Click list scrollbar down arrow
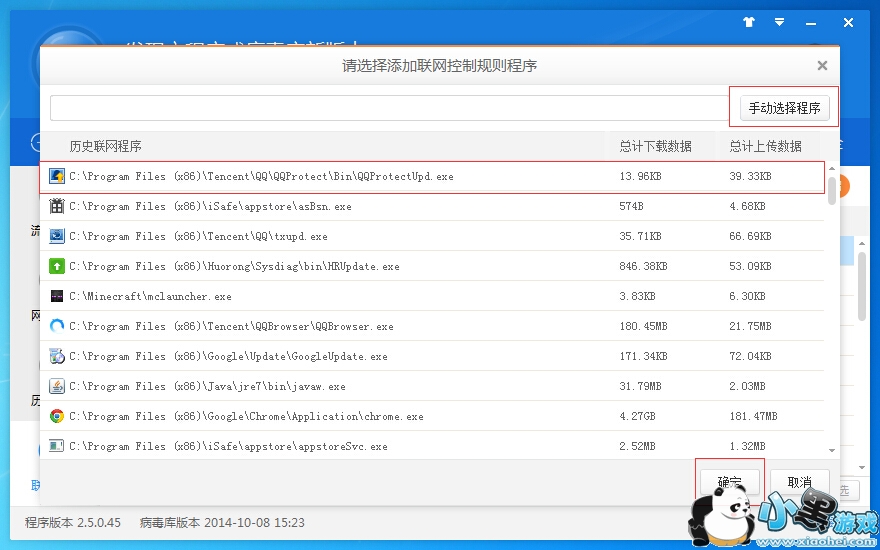This screenshot has height=550, width=880. pos(832,450)
